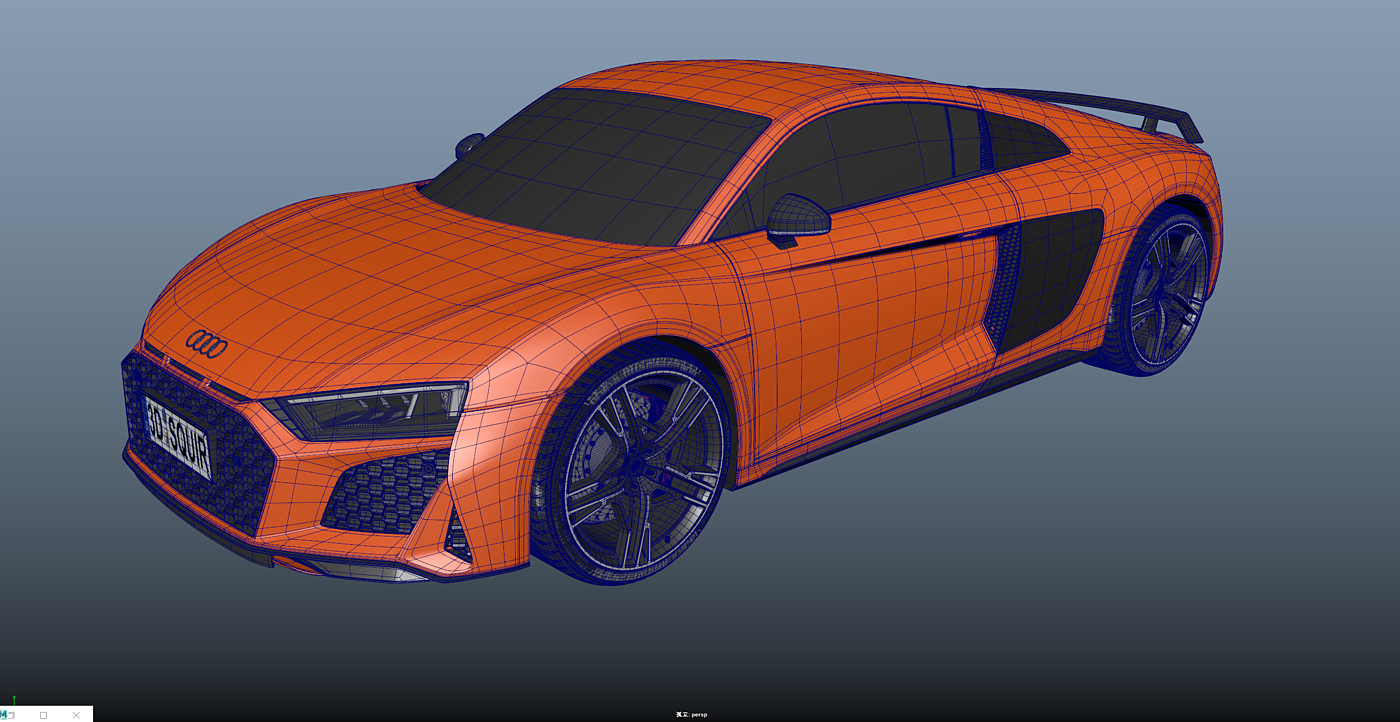The height and width of the screenshot is (722, 1400).
Task: Select the front headlight of the car
Action: [368, 411]
